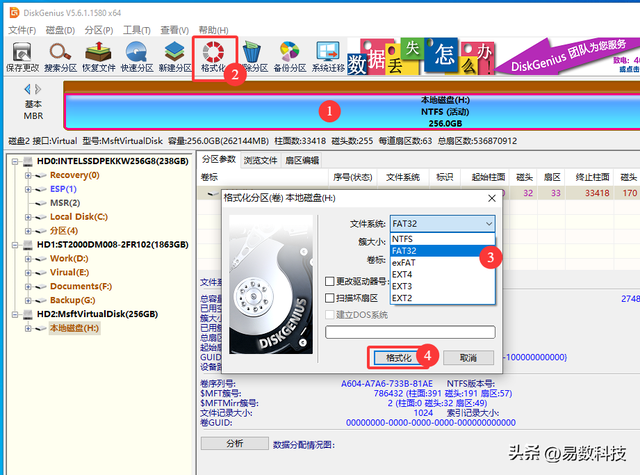Image resolution: width=640 pixels, height=475 pixels.
Task: Open the 文件系统 combo box dropdown arrow
Action: (x=489, y=224)
